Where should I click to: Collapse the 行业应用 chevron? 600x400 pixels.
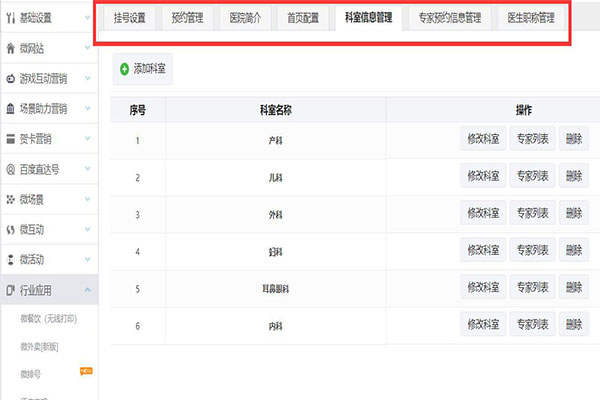click(88, 290)
